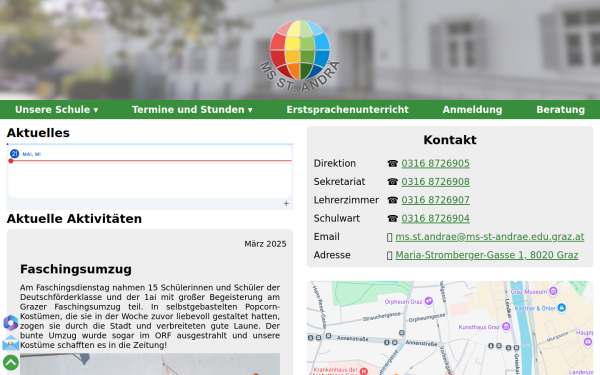Open the Microsoft 365 shortcut icon

click(11, 323)
